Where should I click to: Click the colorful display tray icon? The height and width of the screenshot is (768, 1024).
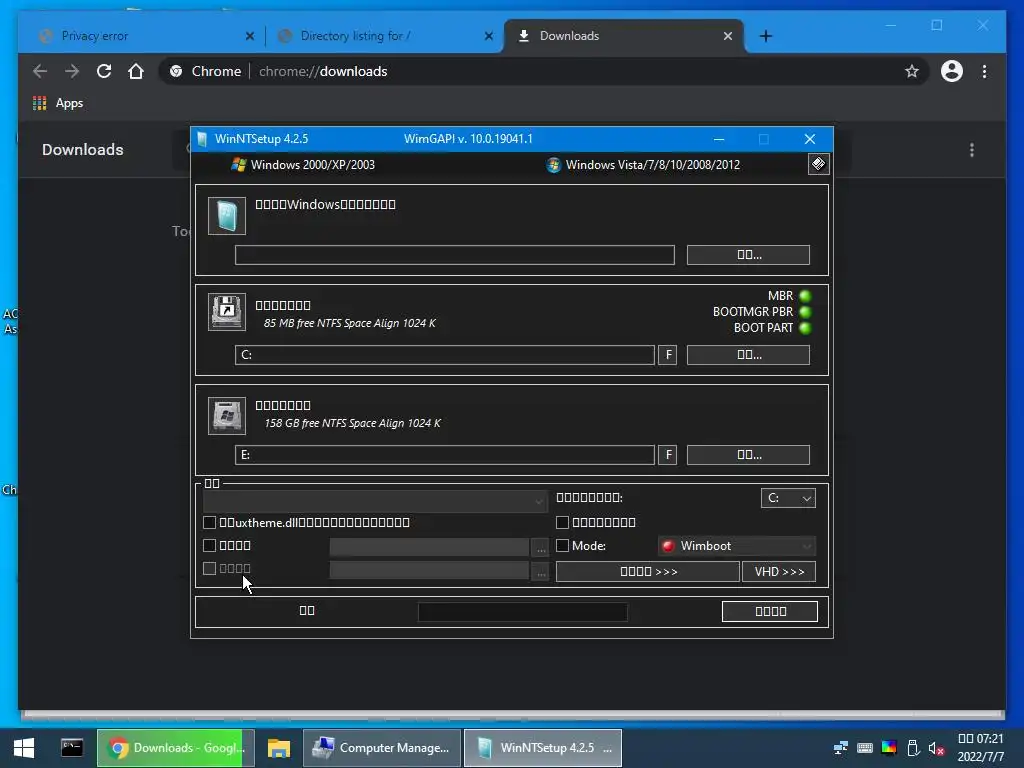tap(889, 748)
